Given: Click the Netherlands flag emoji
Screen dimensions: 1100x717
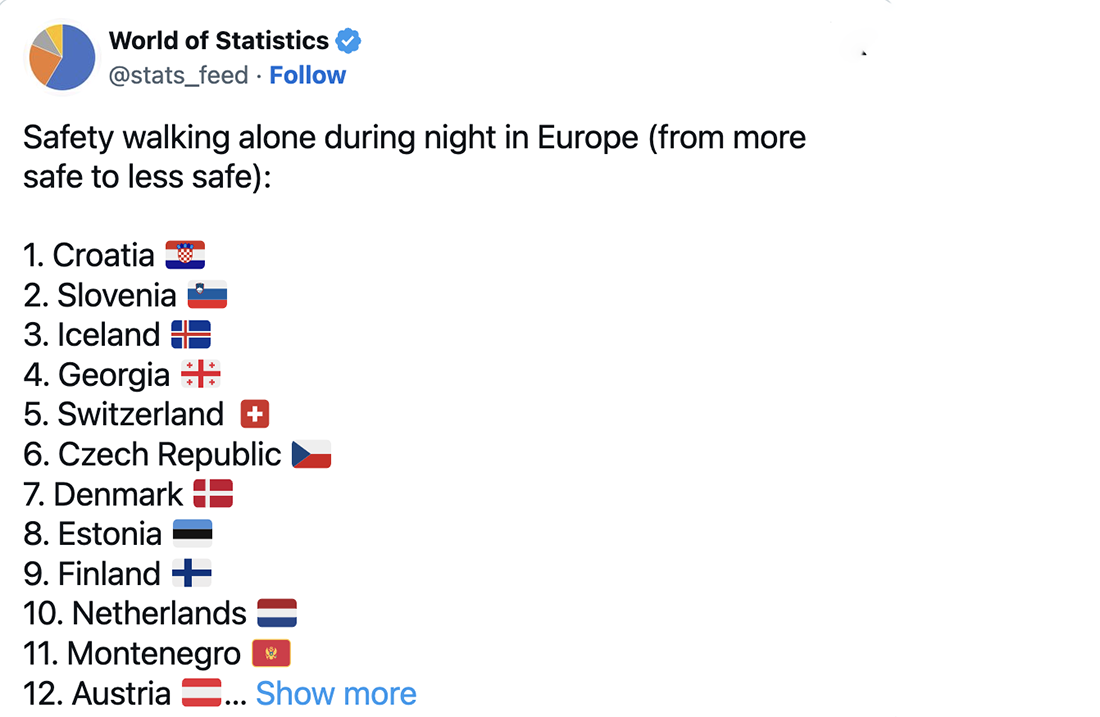Looking at the screenshot, I should [277, 613].
